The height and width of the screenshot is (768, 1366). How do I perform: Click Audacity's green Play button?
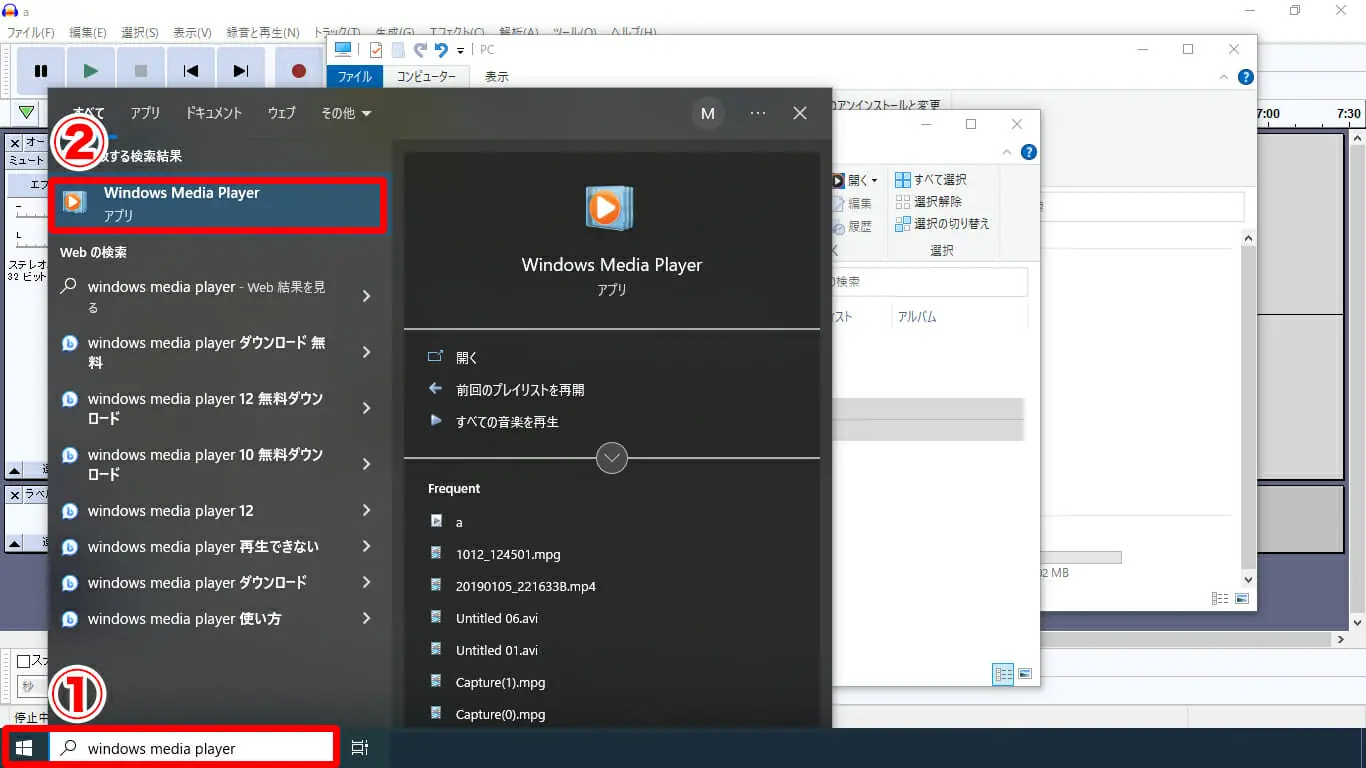91,71
